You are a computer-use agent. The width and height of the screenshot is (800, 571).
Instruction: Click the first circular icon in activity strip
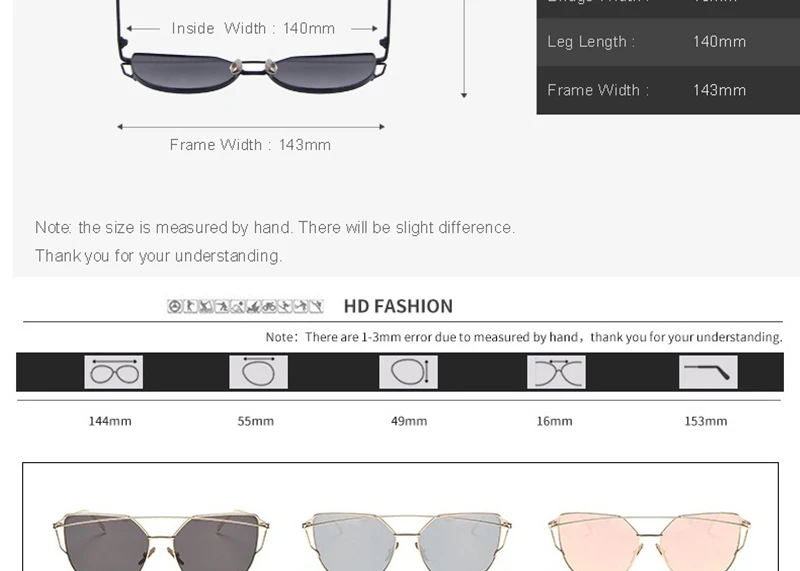[x=174, y=306]
